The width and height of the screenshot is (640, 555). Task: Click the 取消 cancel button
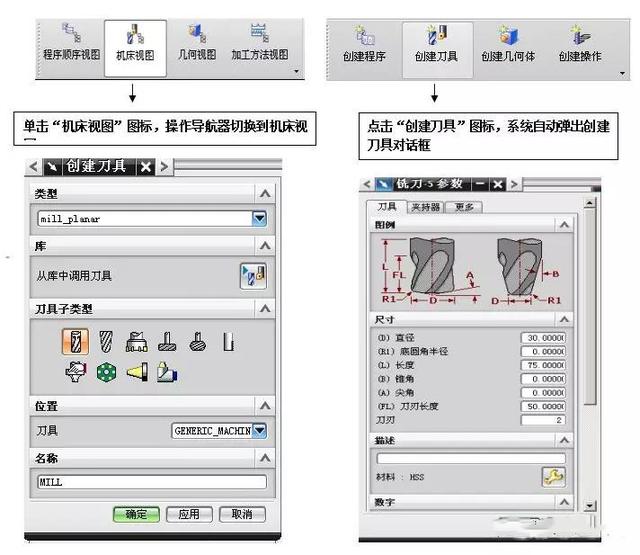pyautogui.click(x=242, y=514)
